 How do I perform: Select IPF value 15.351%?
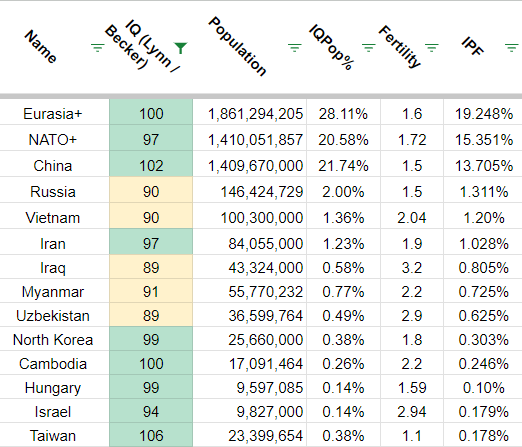pyautogui.click(x=484, y=140)
